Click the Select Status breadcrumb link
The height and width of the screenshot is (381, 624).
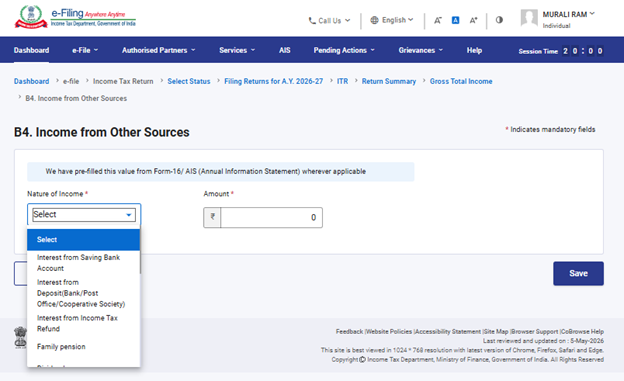click(x=189, y=81)
